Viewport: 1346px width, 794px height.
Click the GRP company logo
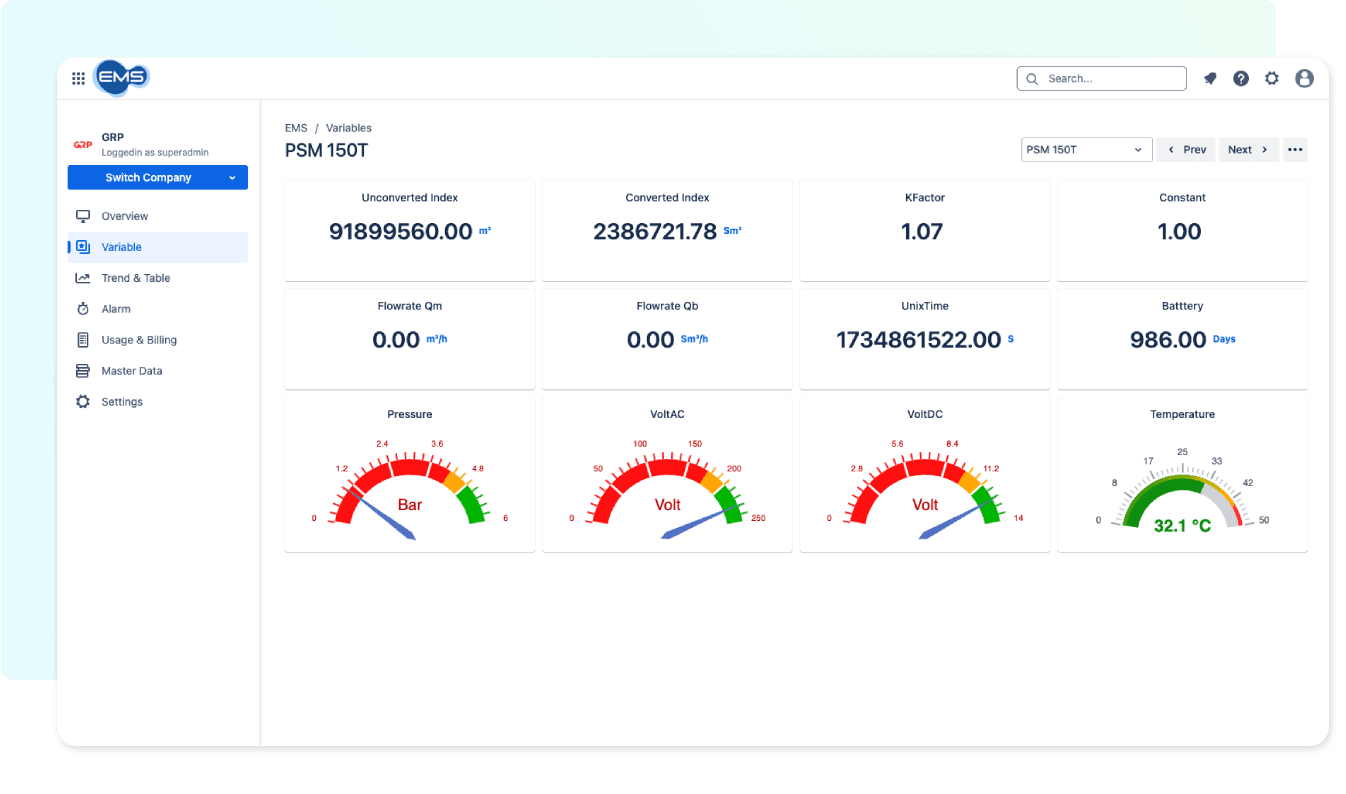click(83, 145)
